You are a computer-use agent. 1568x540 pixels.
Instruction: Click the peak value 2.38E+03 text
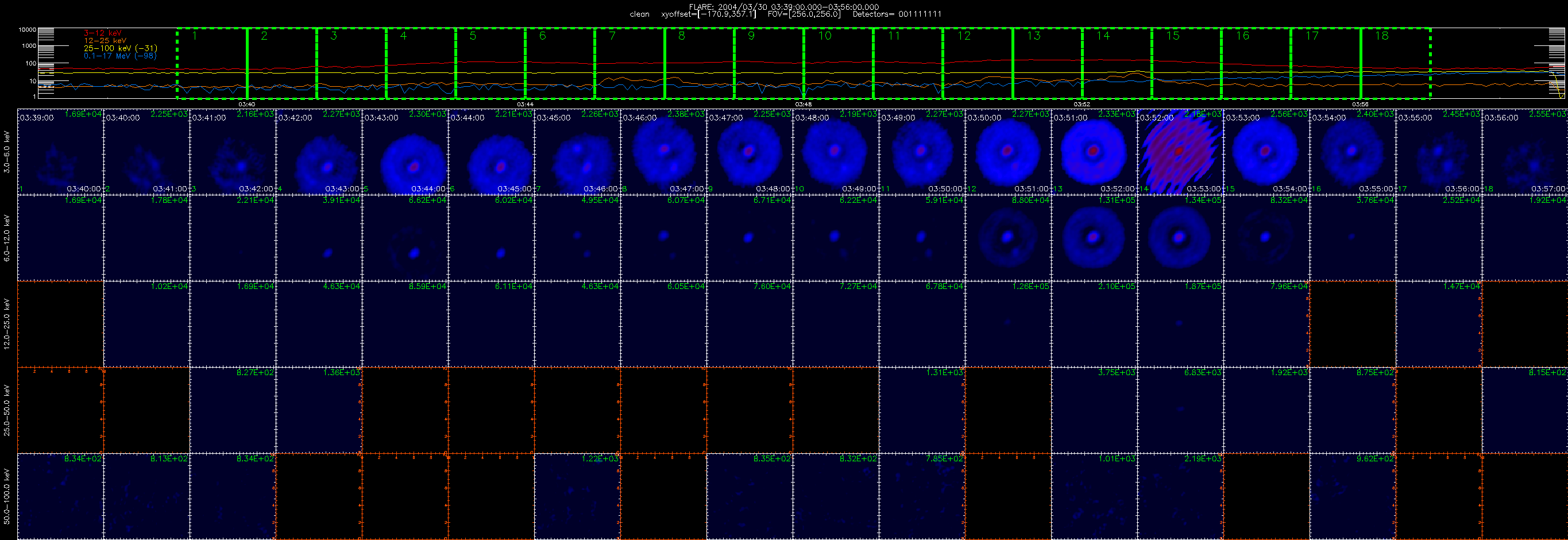686,114
